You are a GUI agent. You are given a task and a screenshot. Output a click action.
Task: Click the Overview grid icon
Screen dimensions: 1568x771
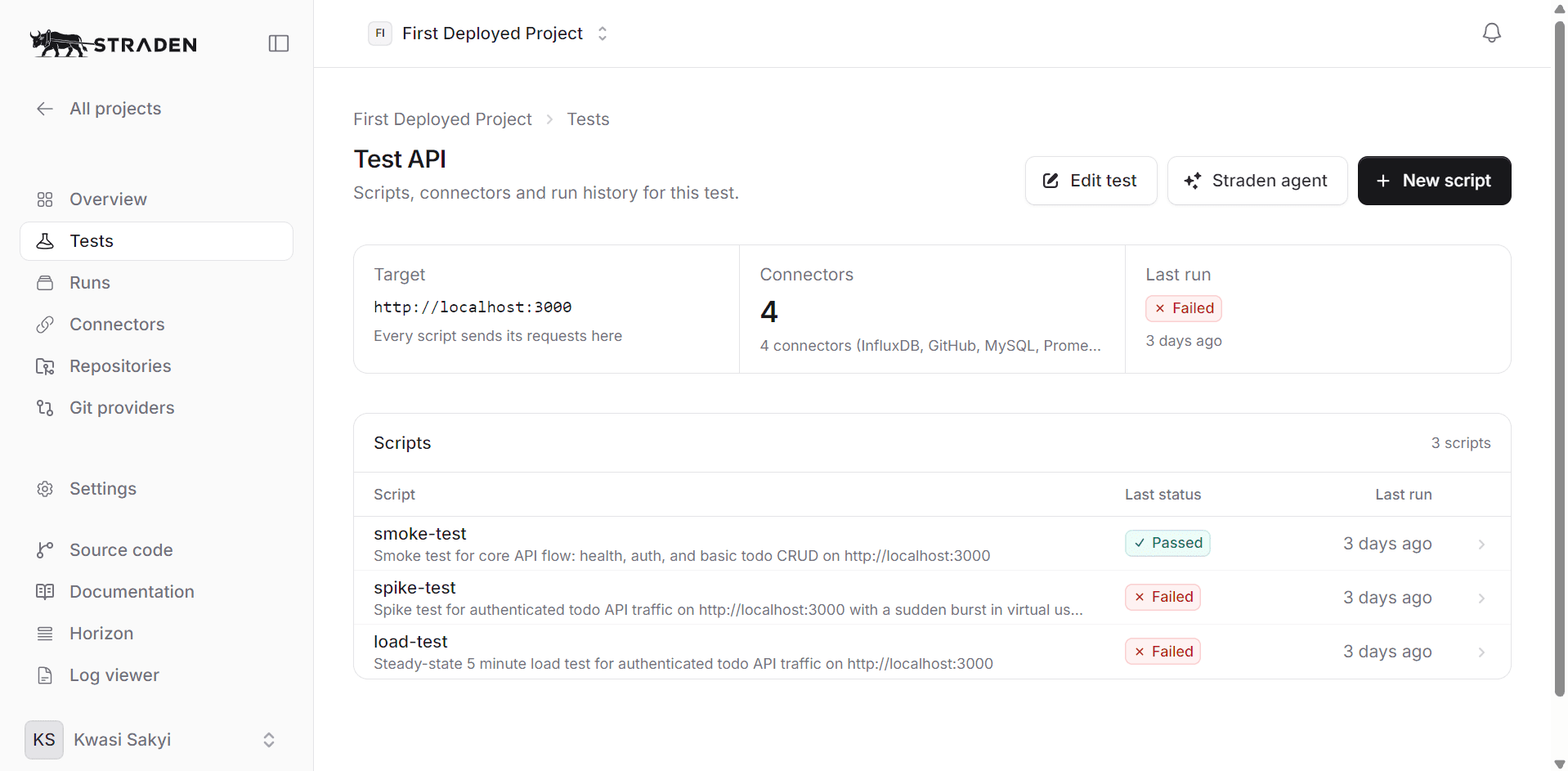click(45, 199)
